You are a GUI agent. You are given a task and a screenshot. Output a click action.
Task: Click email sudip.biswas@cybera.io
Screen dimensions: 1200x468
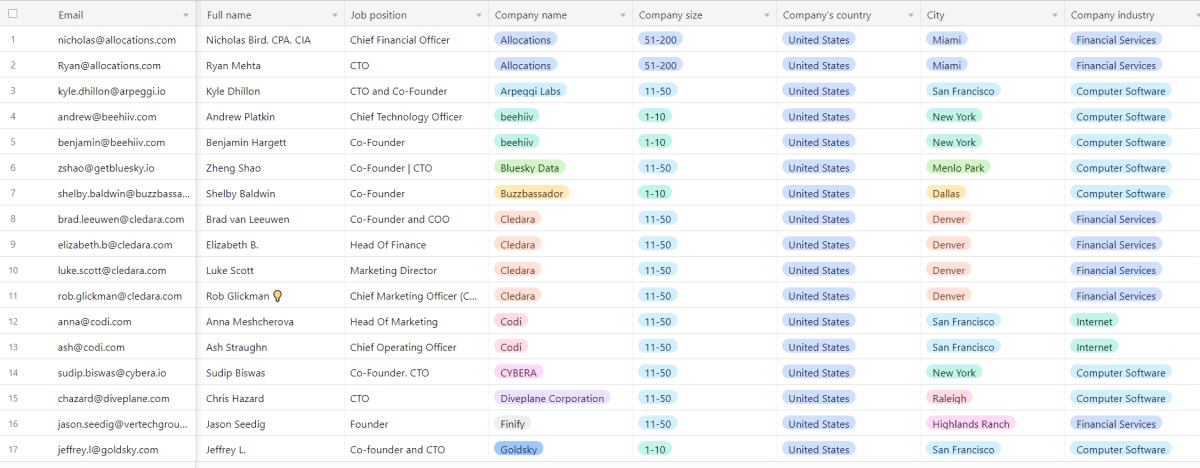click(x=113, y=373)
